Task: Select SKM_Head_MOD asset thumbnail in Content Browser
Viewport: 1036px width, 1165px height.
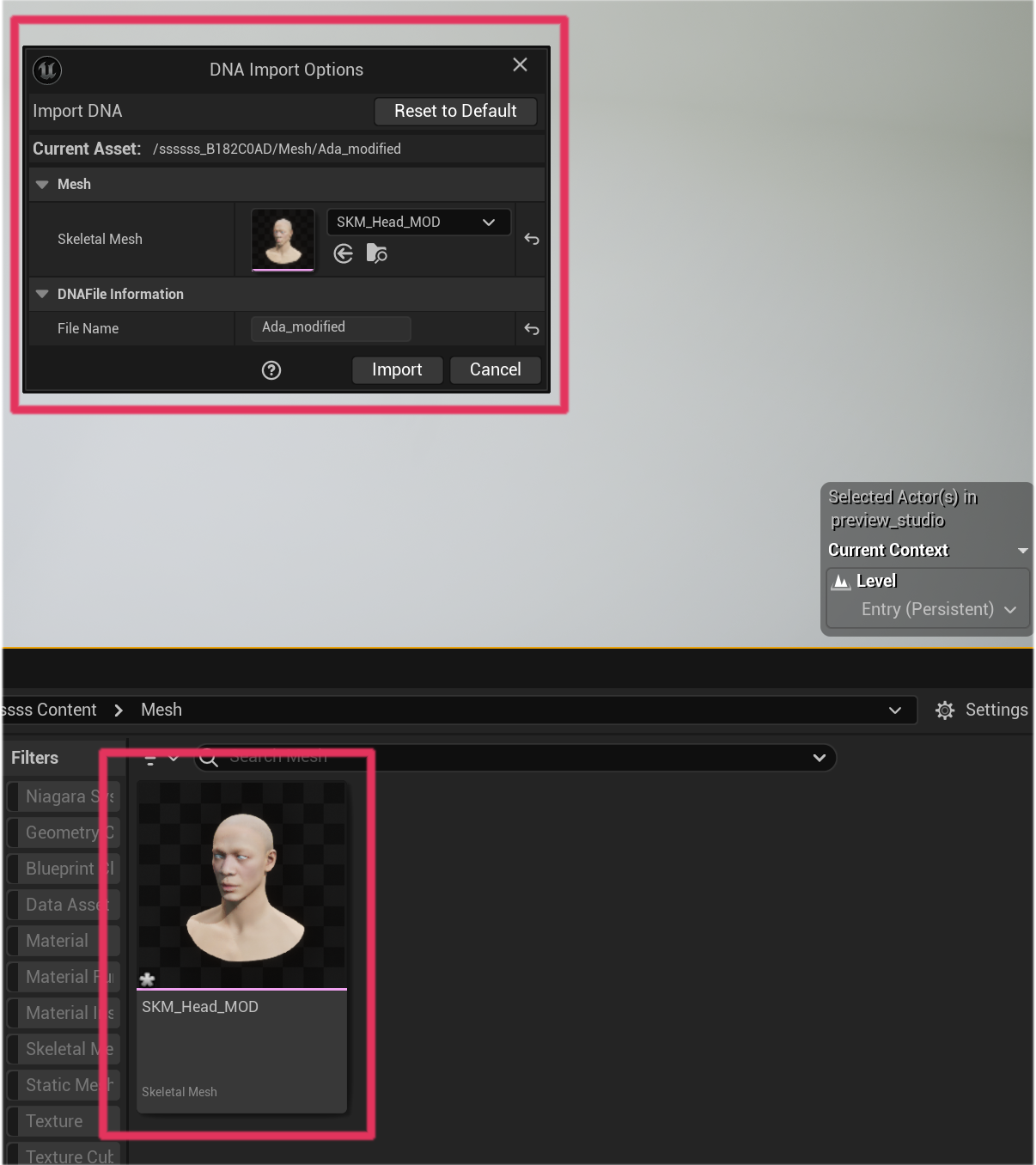Action: click(242, 886)
